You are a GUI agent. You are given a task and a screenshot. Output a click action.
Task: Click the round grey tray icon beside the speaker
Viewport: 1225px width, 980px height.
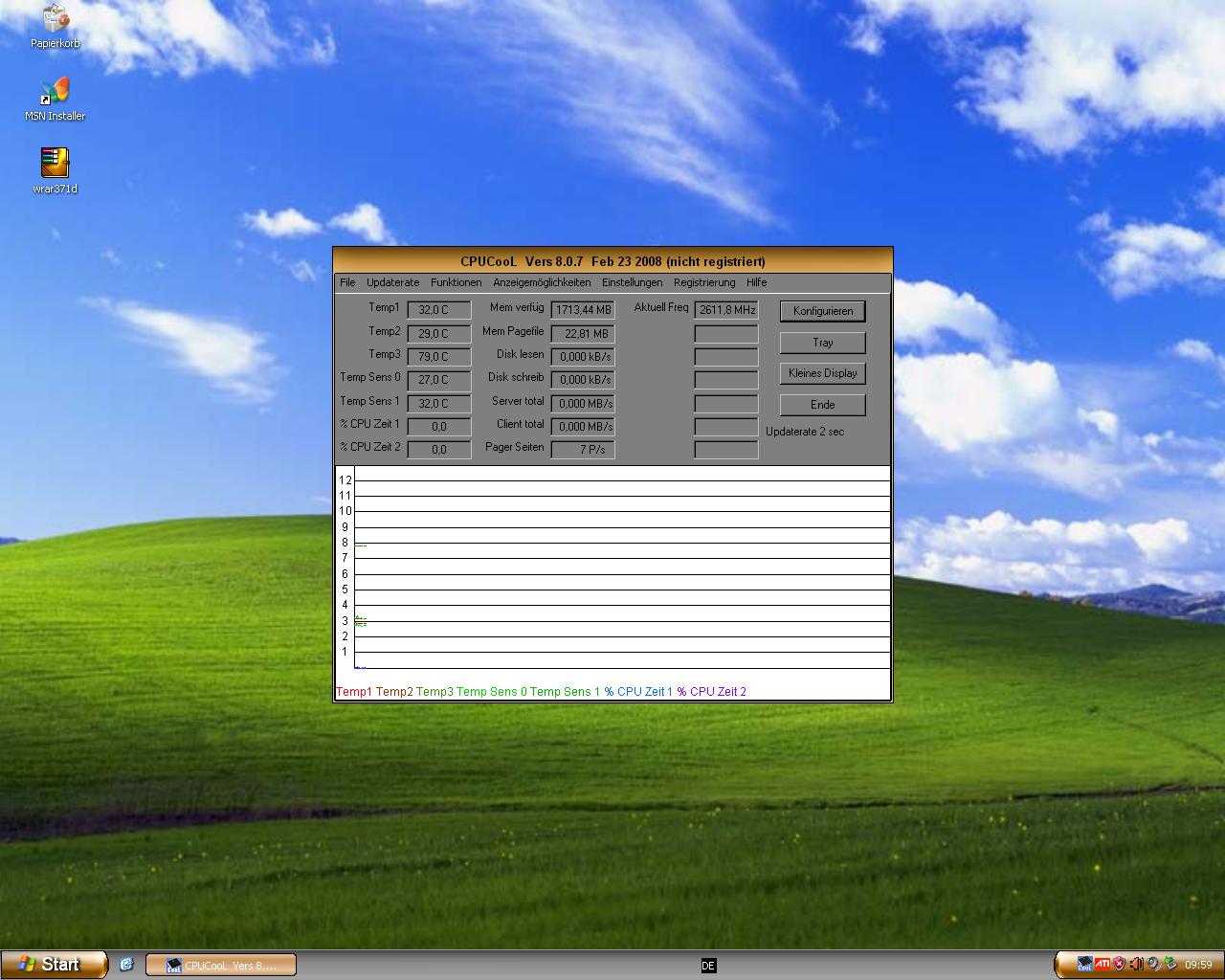pos(1153,965)
